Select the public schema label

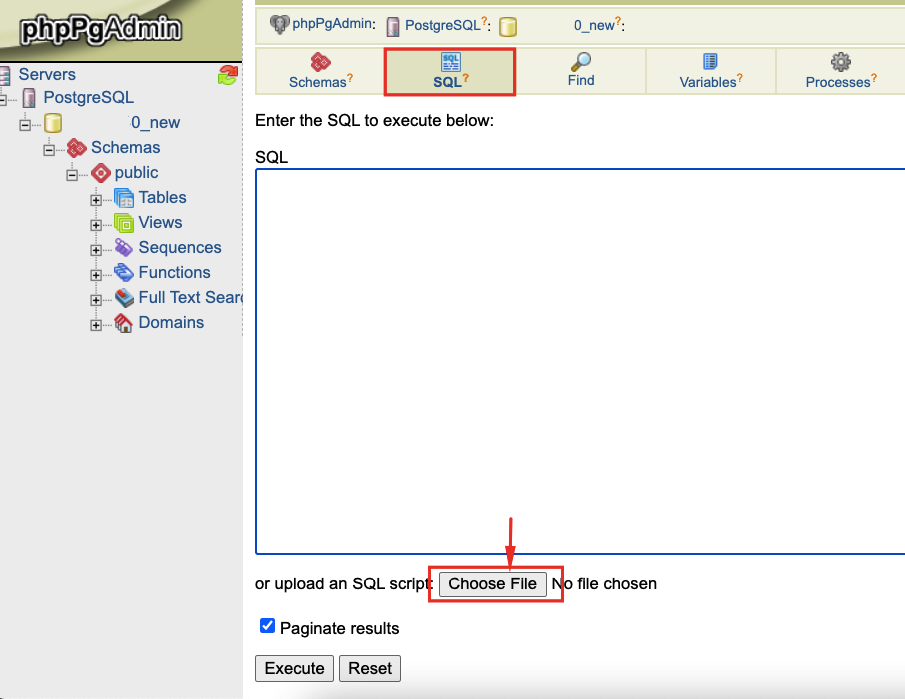(x=137, y=173)
